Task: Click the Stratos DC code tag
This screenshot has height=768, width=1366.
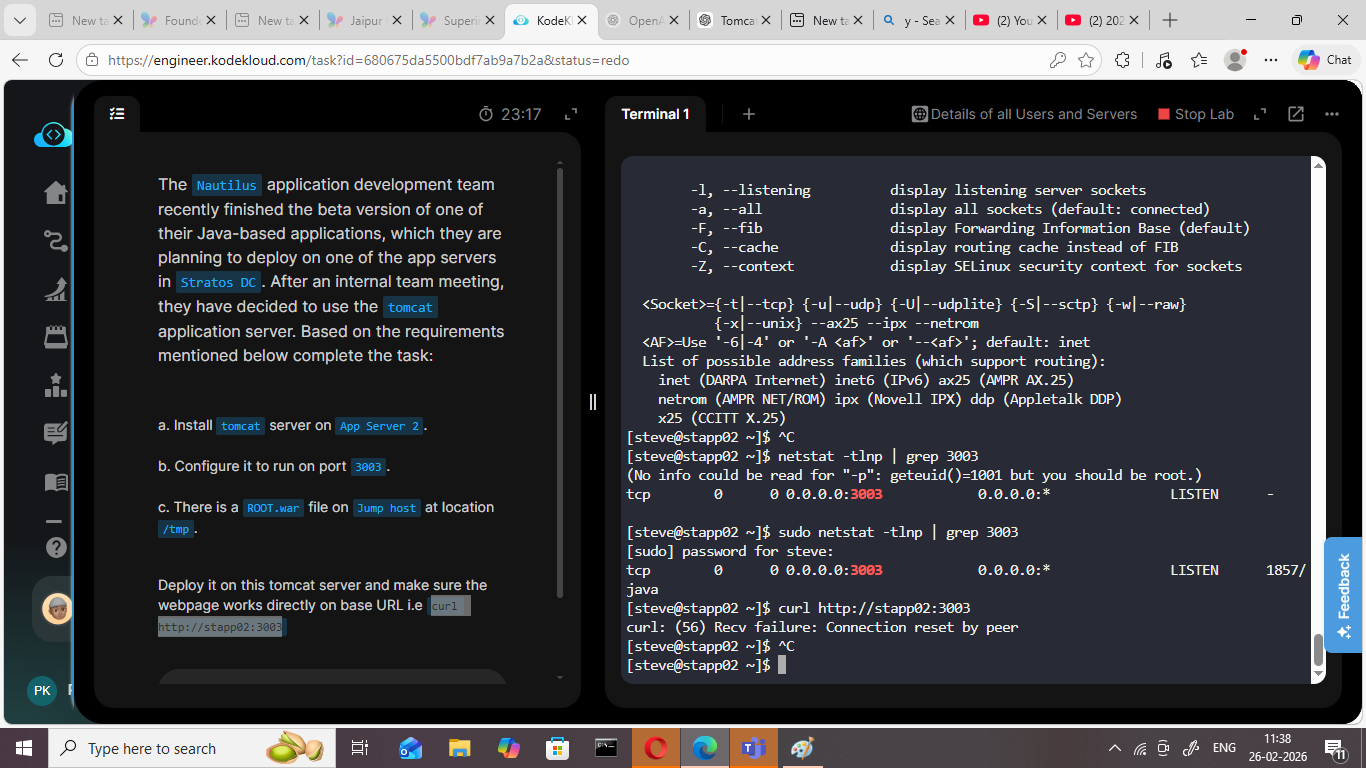Action: tap(220, 282)
